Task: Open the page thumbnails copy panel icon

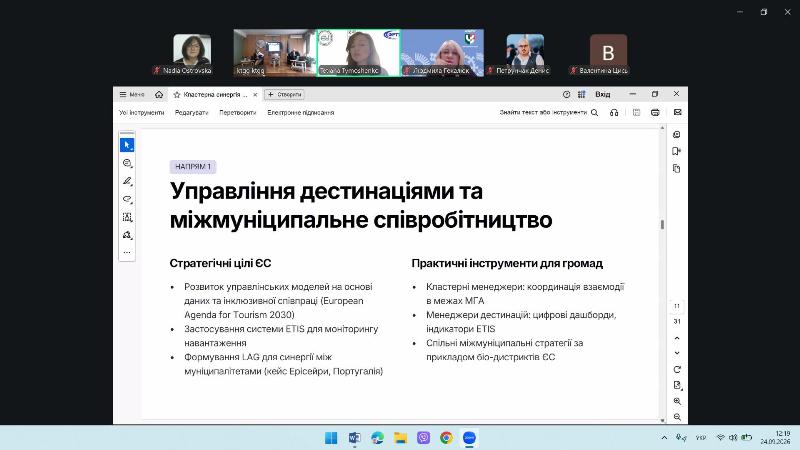Action: coord(677,169)
